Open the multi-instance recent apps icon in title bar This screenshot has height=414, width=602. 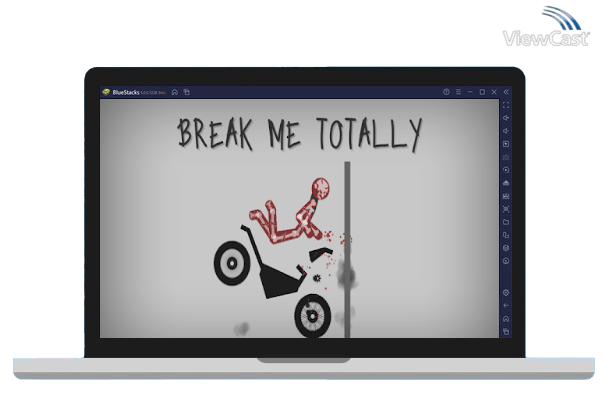[x=187, y=92]
